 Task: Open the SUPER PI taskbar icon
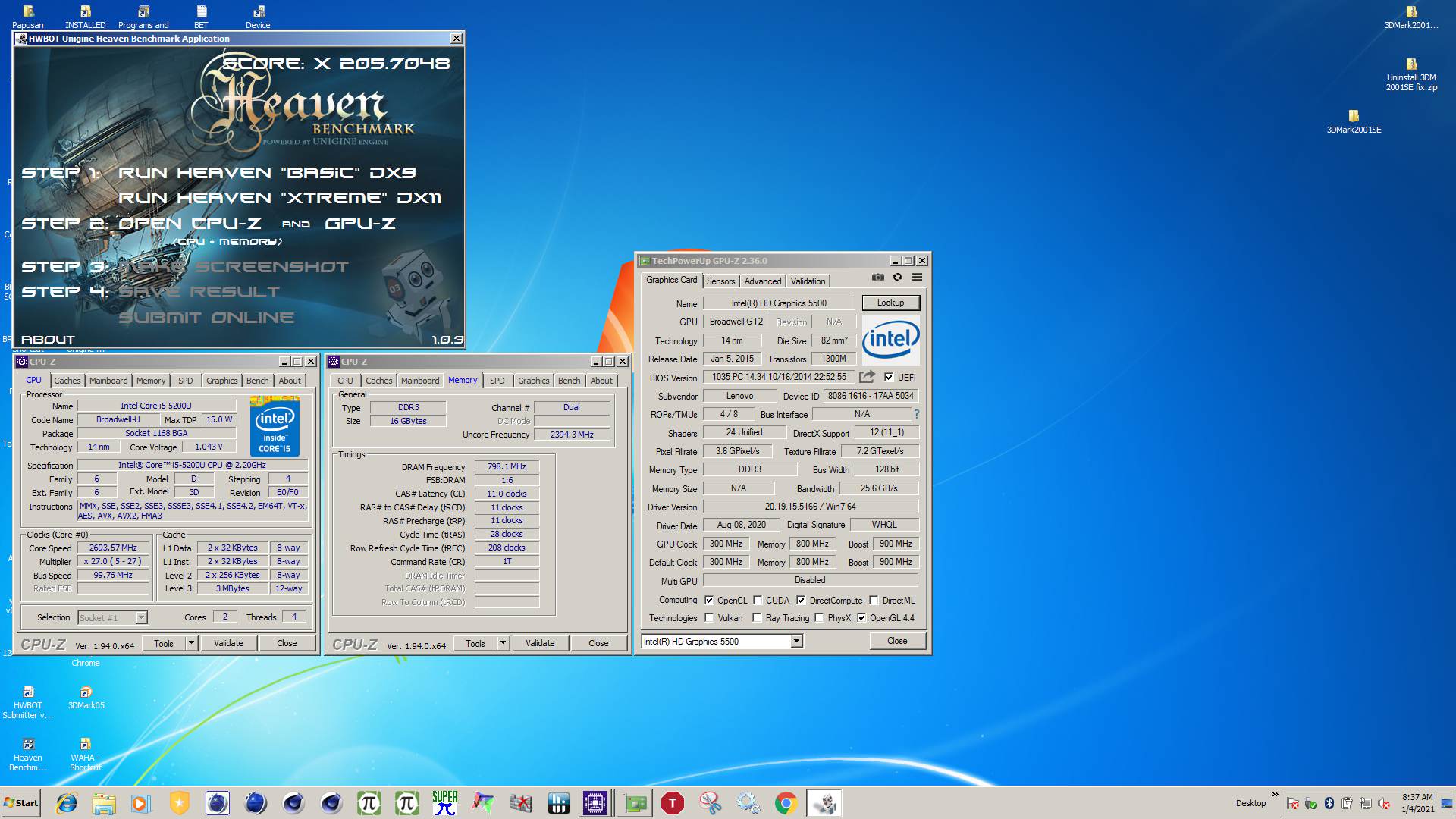[445, 803]
